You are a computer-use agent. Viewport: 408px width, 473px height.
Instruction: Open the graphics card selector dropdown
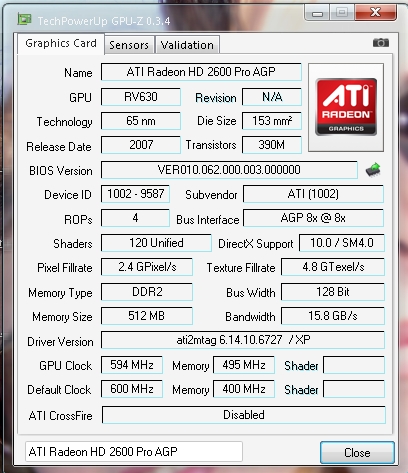(x=134, y=452)
